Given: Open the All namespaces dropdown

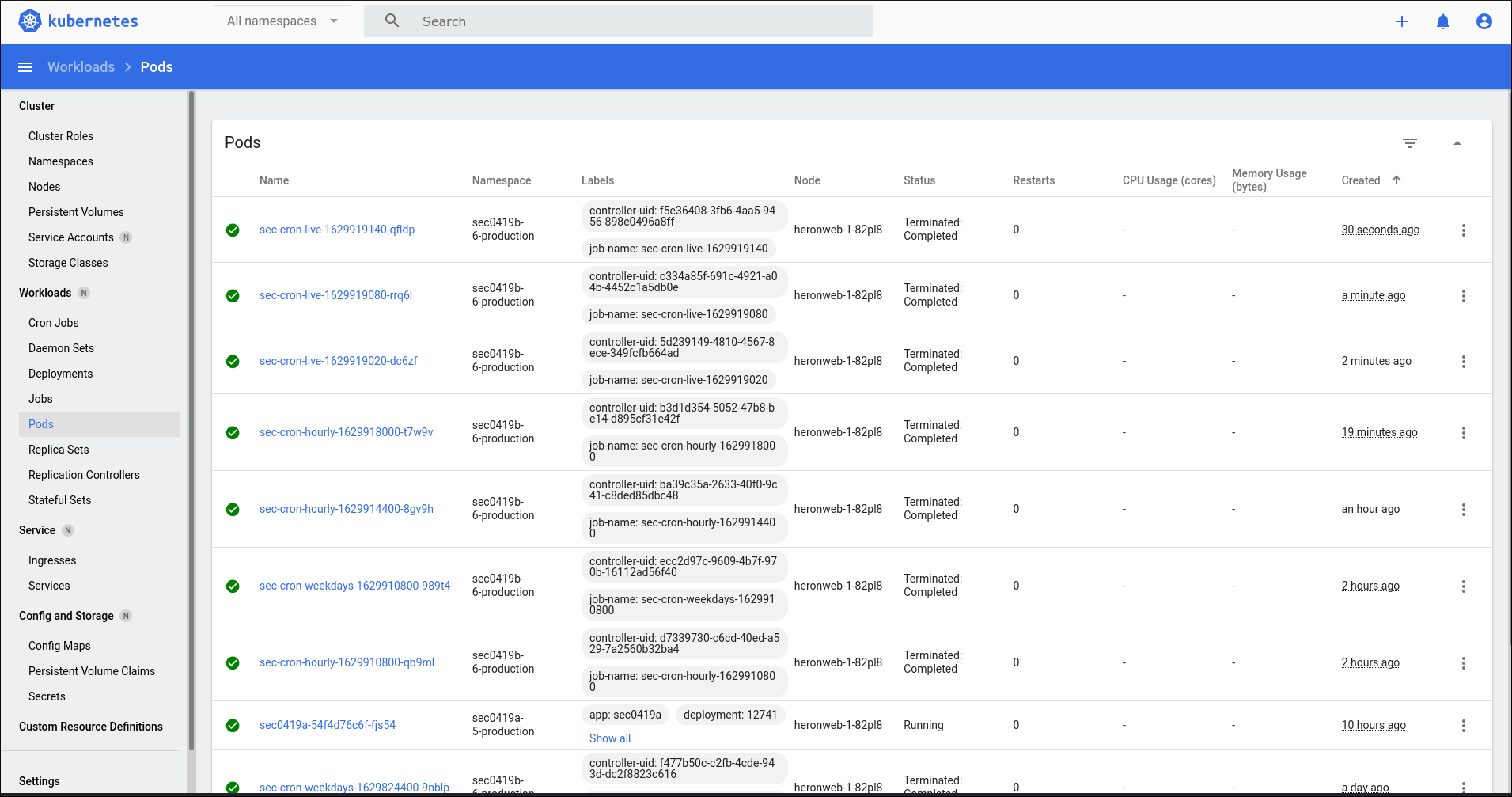Looking at the screenshot, I should [282, 21].
